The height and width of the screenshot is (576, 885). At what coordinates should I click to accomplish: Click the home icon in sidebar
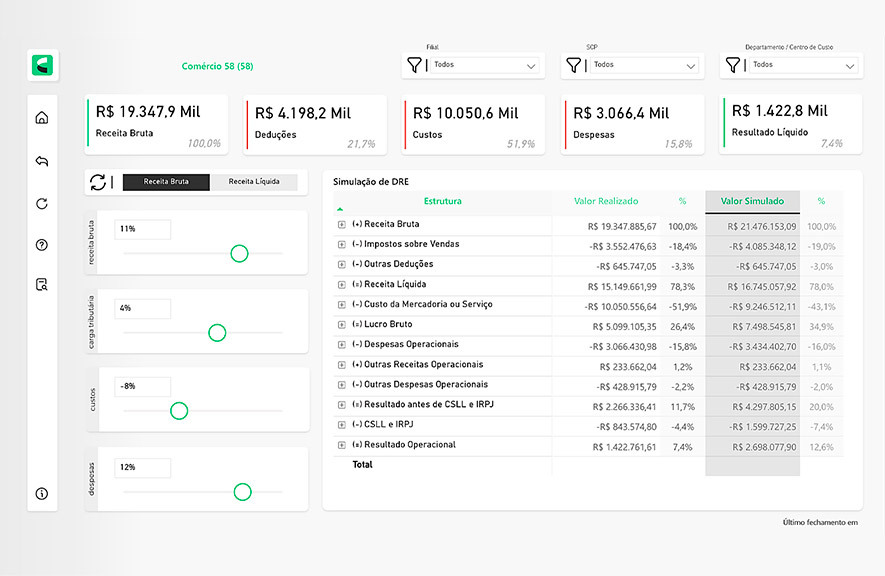pyautogui.click(x=42, y=118)
